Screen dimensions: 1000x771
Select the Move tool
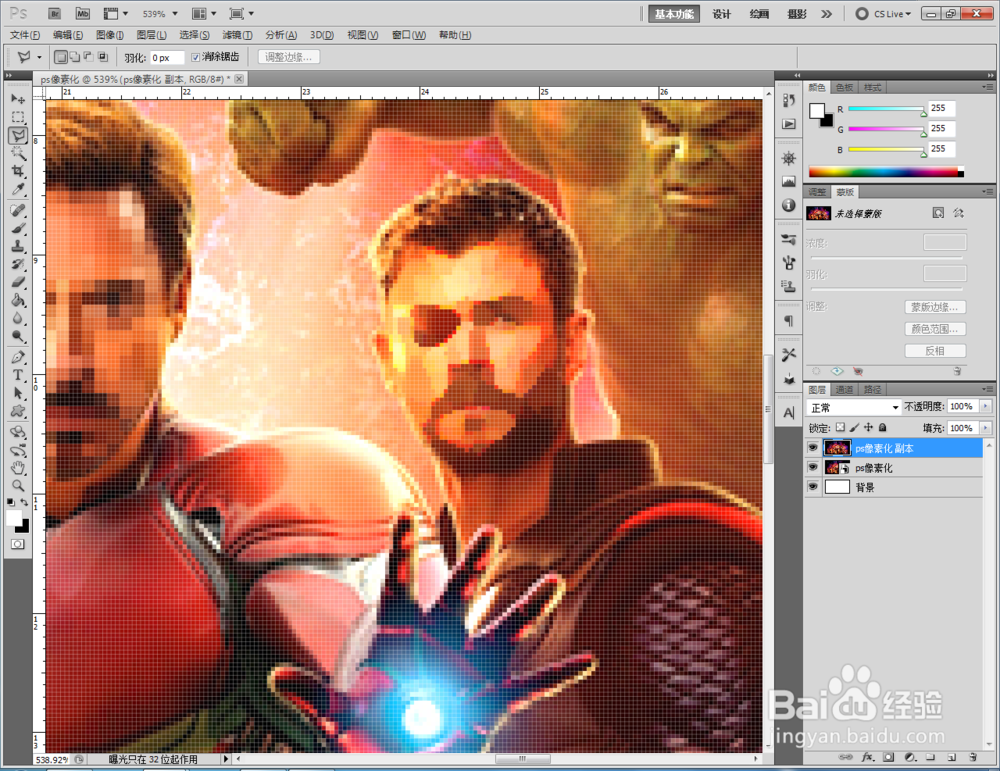tap(18, 99)
